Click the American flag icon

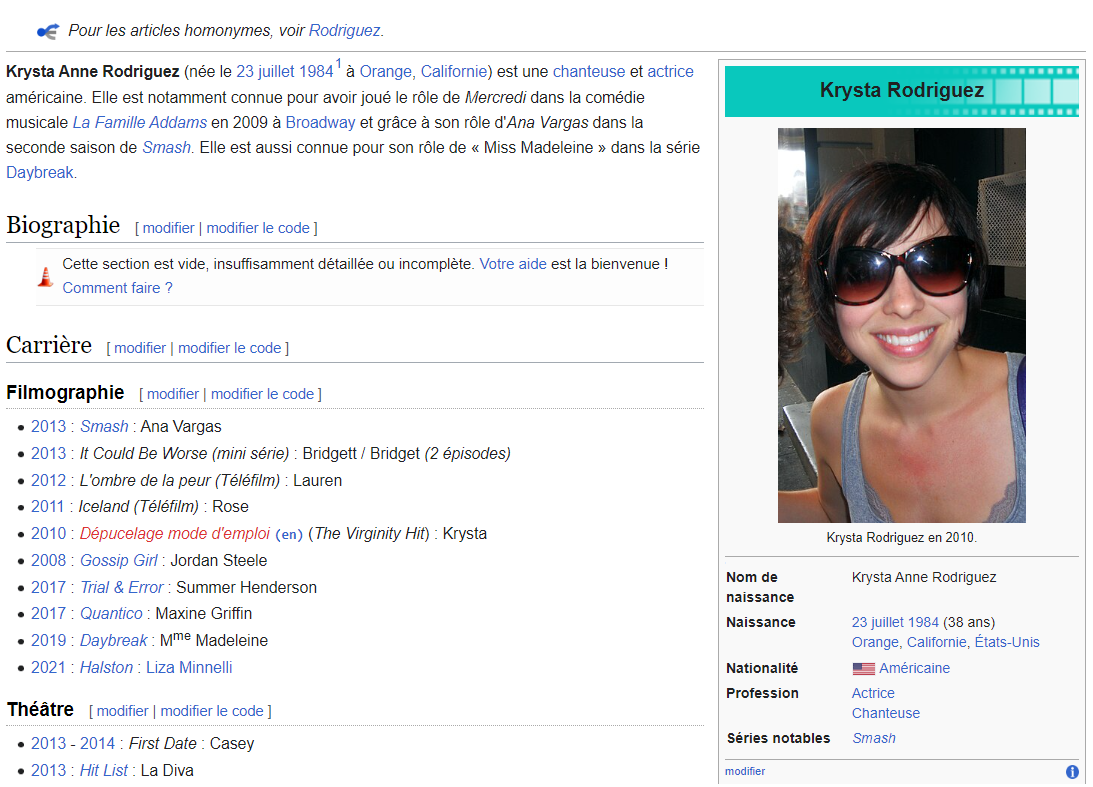(x=863, y=669)
